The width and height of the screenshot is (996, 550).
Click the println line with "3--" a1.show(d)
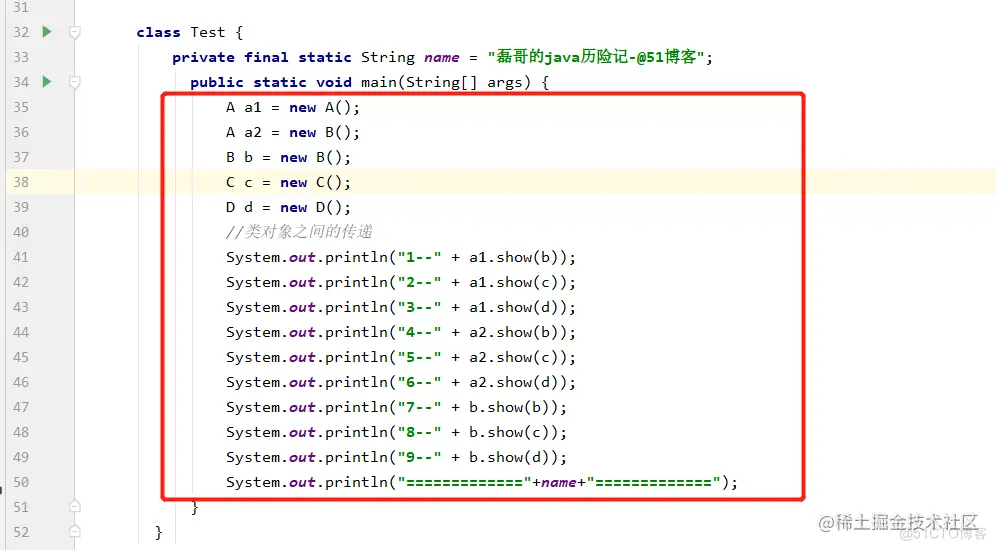tap(401, 307)
